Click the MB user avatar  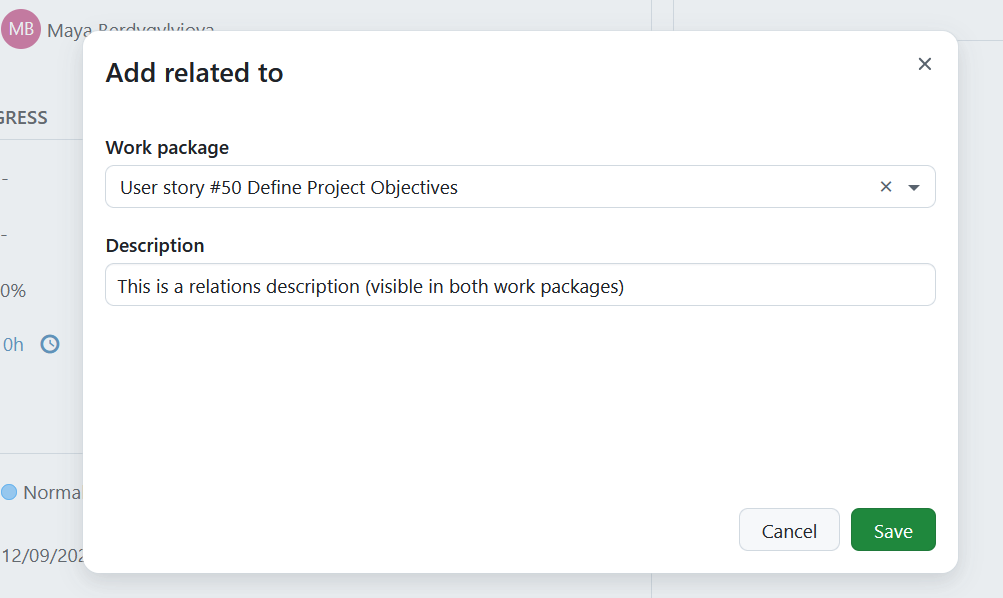[x=20, y=29]
